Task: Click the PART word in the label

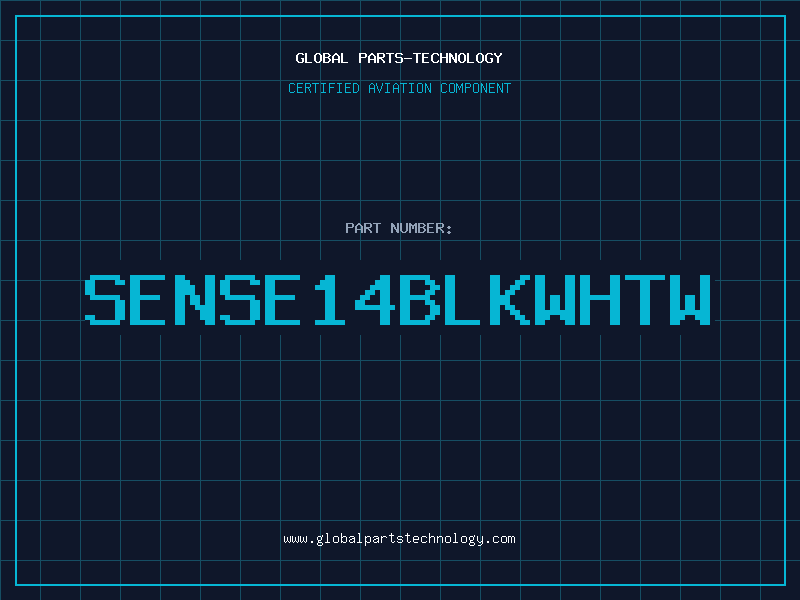Action: [363, 228]
